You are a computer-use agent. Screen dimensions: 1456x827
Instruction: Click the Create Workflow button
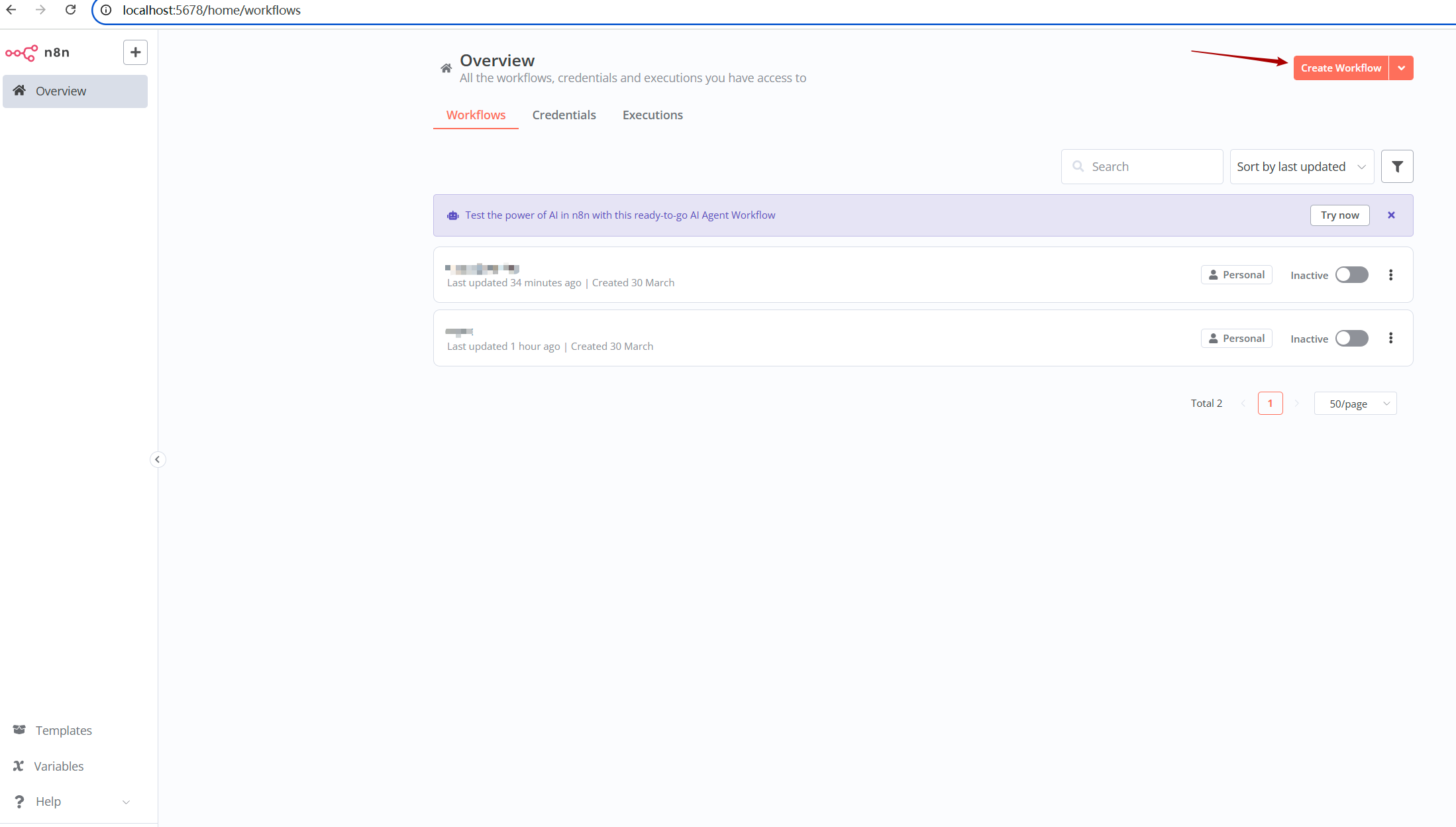1340,68
